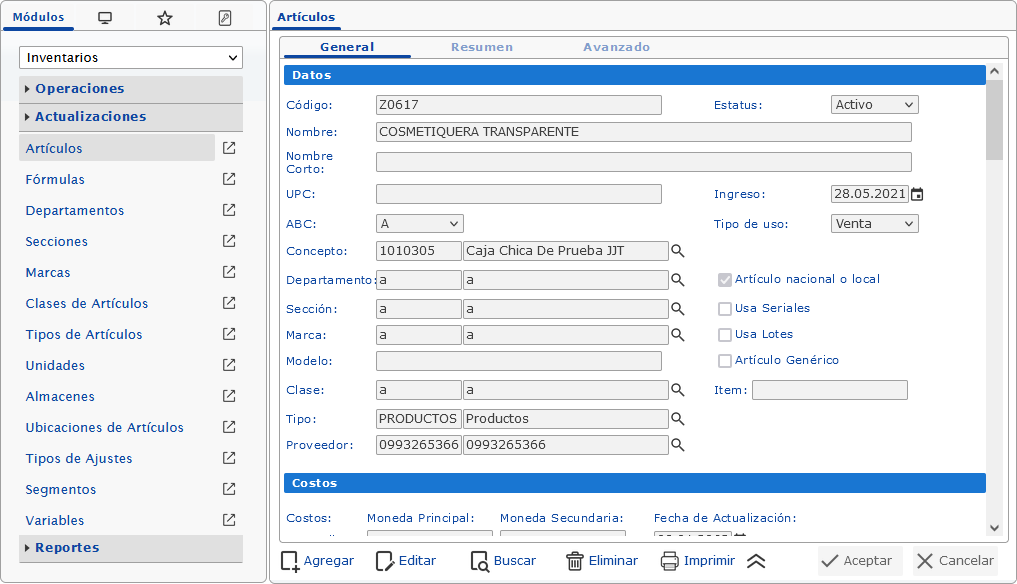
Task: Click the Imprimir button
Action: 698,561
